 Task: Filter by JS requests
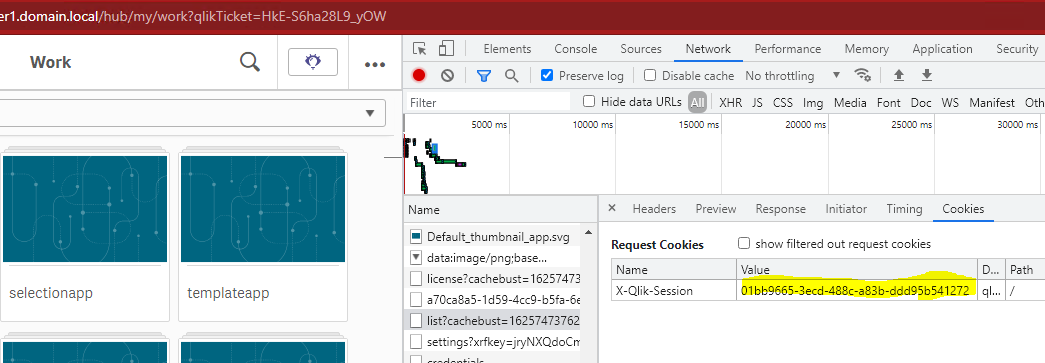pyautogui.click(x=757, y=103)
